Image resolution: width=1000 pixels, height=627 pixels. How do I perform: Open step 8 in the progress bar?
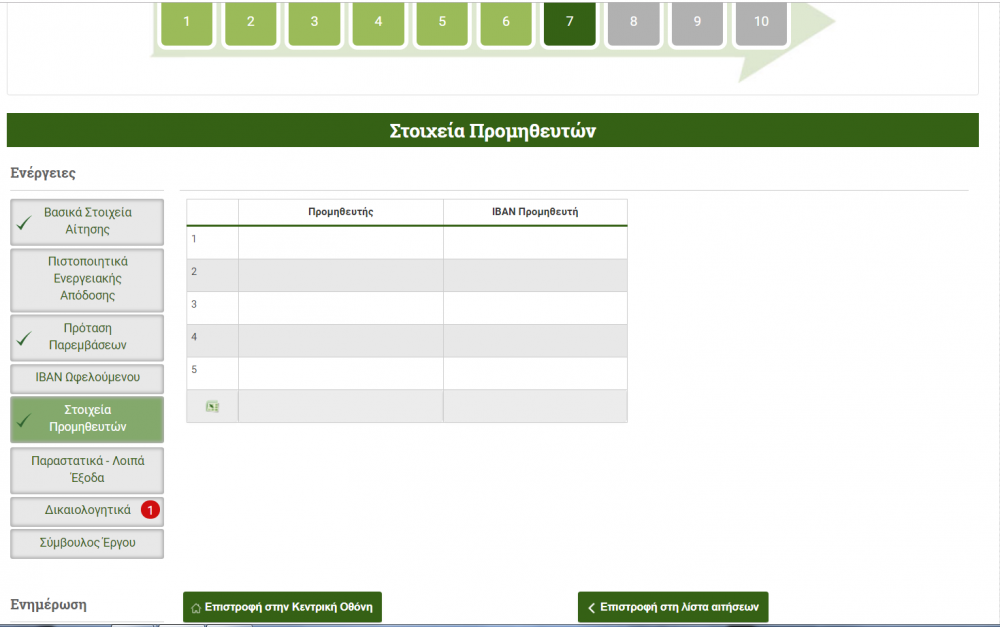click(634, 22)
